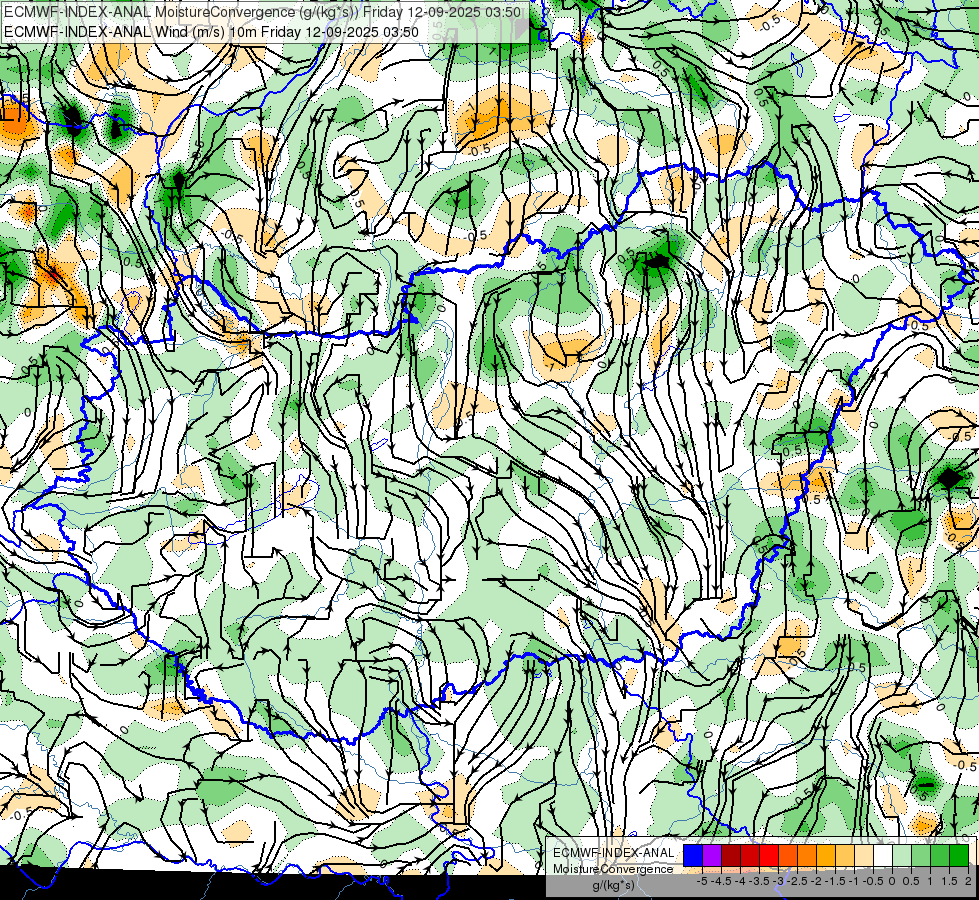Click the blue legend swatch below -5
The width and height of the screenshot is (979, 900).
coord(693,855)
